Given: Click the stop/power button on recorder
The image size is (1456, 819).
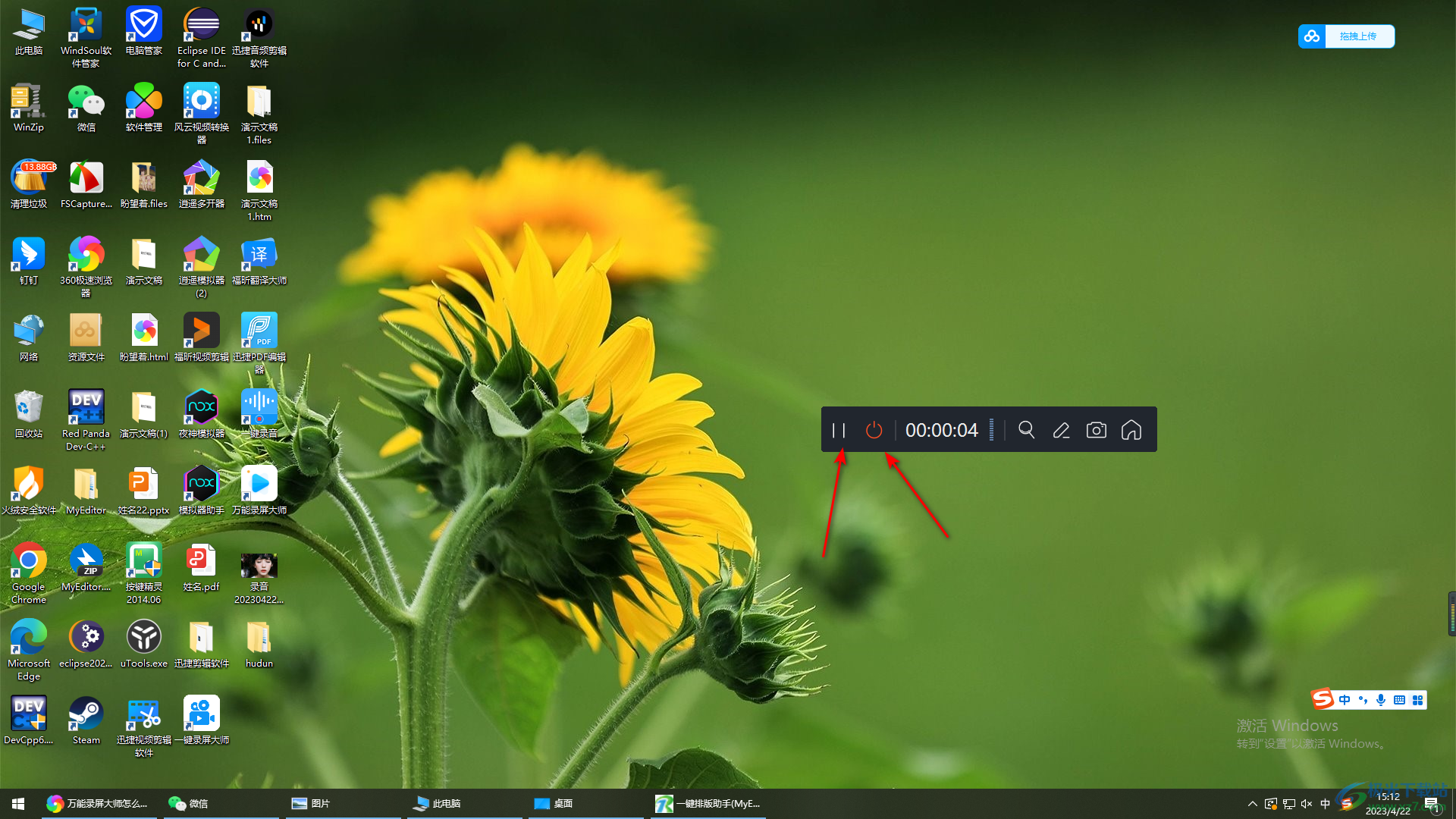Looking at the screenshot, I should click(x=873, y=429).
